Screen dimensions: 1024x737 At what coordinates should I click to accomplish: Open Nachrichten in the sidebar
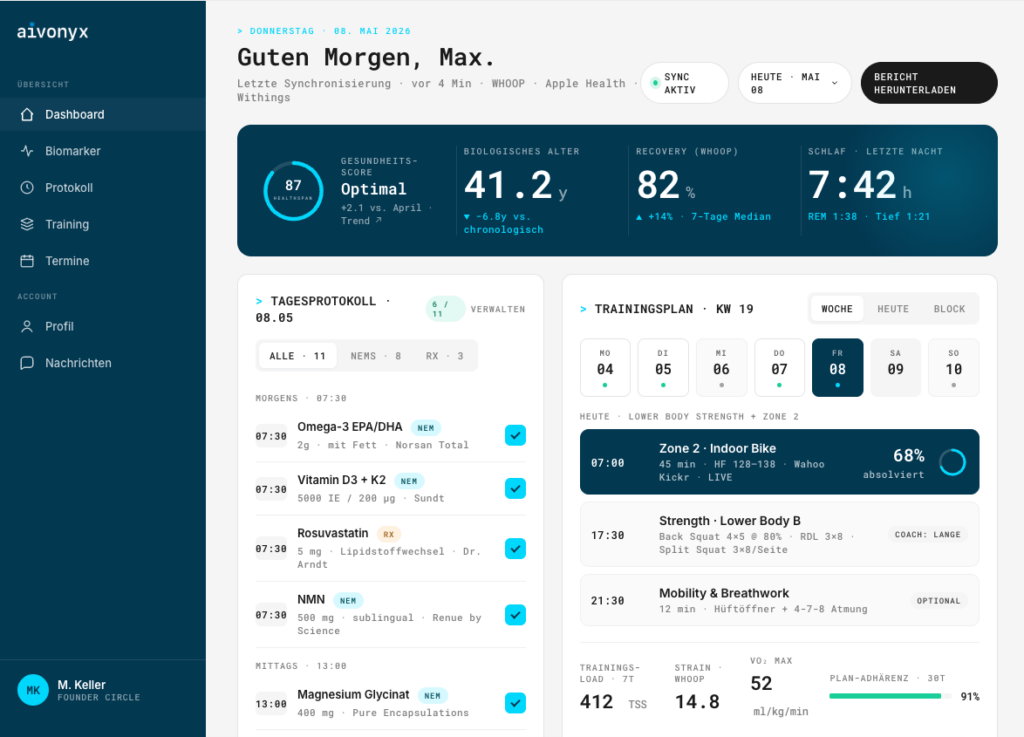[103, 363]
